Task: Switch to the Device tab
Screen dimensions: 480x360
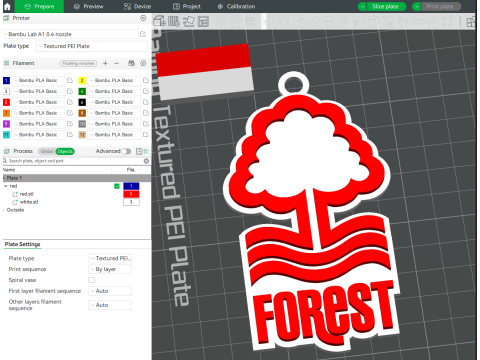Action: pos(137,6)
